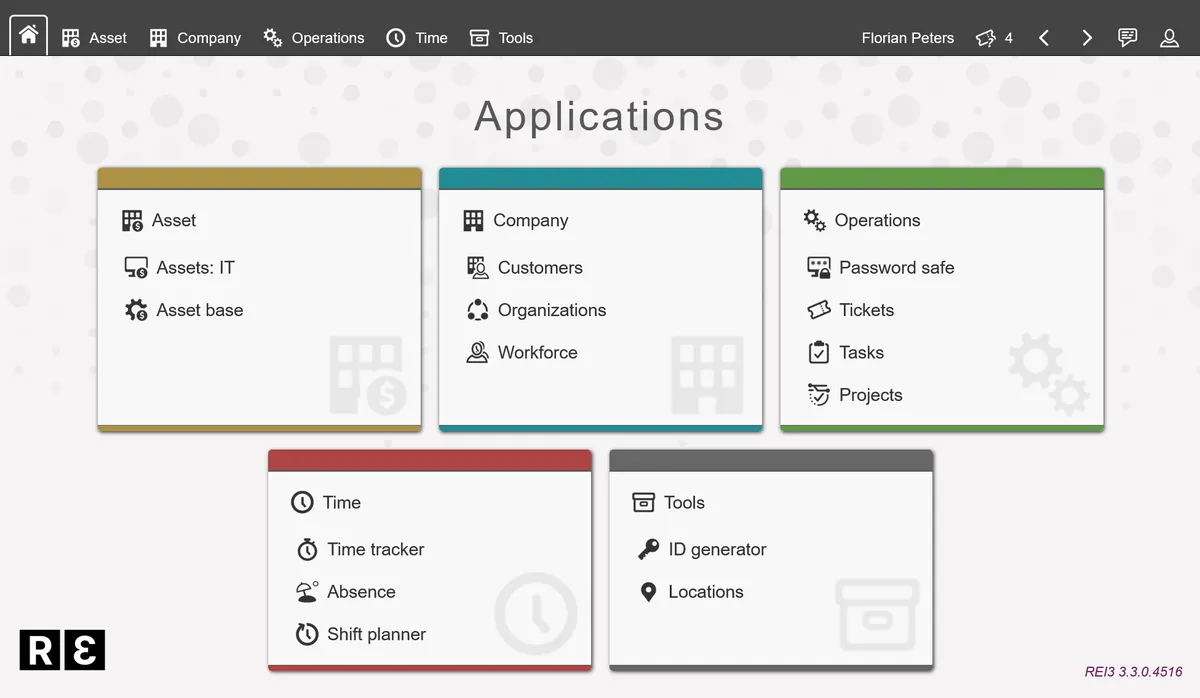Open the Operations menu in the header
The width and height of the screenshot is (1200, 698).
[x=313, y=38]
